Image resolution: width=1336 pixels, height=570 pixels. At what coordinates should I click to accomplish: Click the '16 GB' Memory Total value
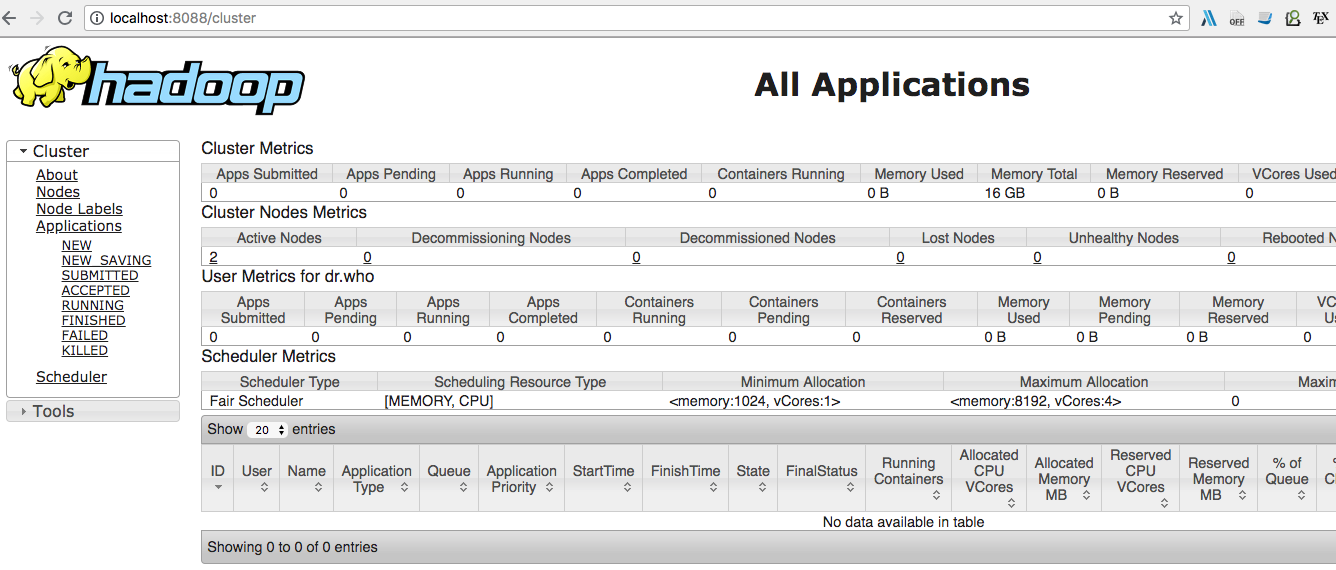pyautogui.click(x=1004, y=193)
